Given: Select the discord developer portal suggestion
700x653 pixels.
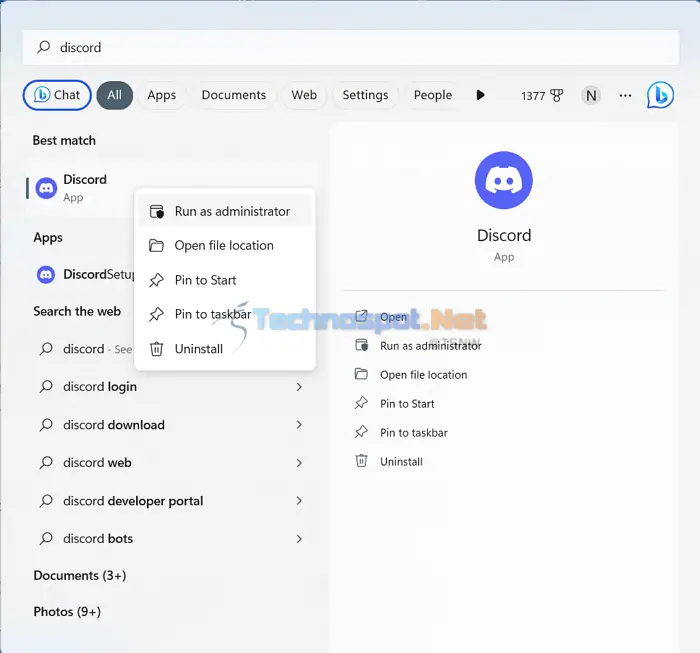Looking at the screenshot, I should click(172, 501).
